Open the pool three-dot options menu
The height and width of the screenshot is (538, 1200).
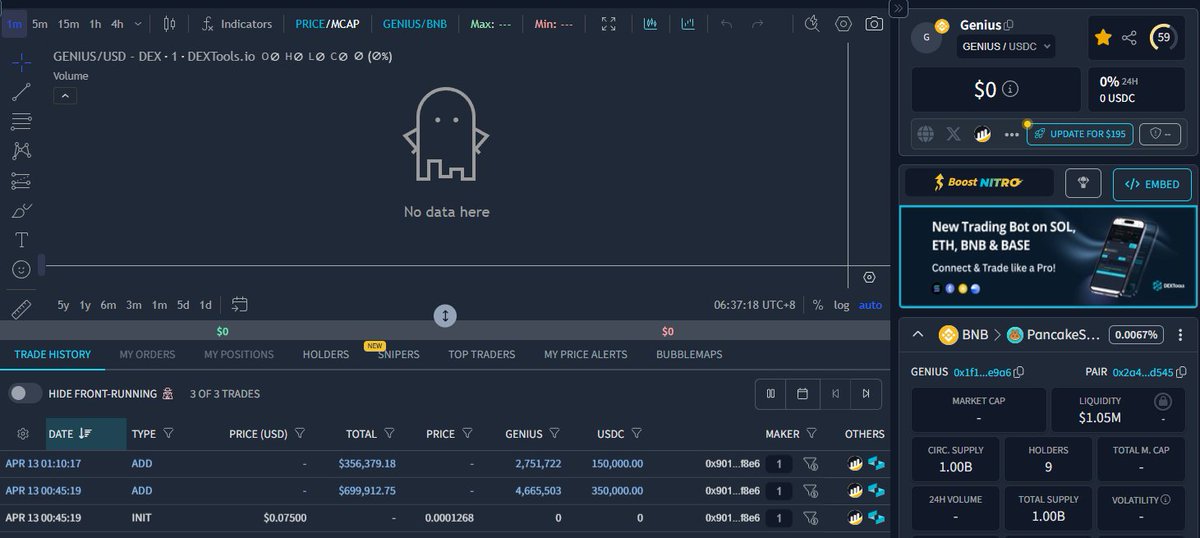pos(1181,335)
